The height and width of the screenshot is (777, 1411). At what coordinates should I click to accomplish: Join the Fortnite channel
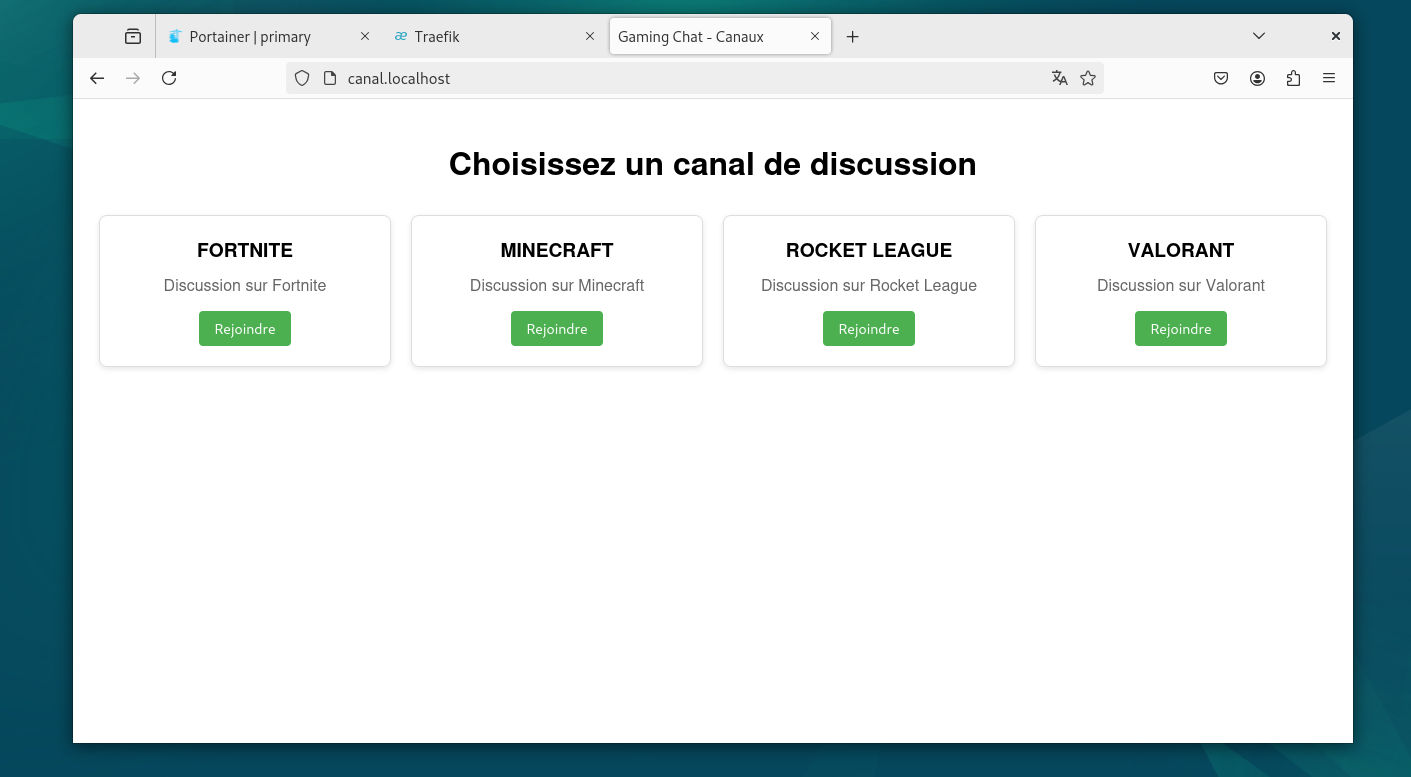coord(245,329)
